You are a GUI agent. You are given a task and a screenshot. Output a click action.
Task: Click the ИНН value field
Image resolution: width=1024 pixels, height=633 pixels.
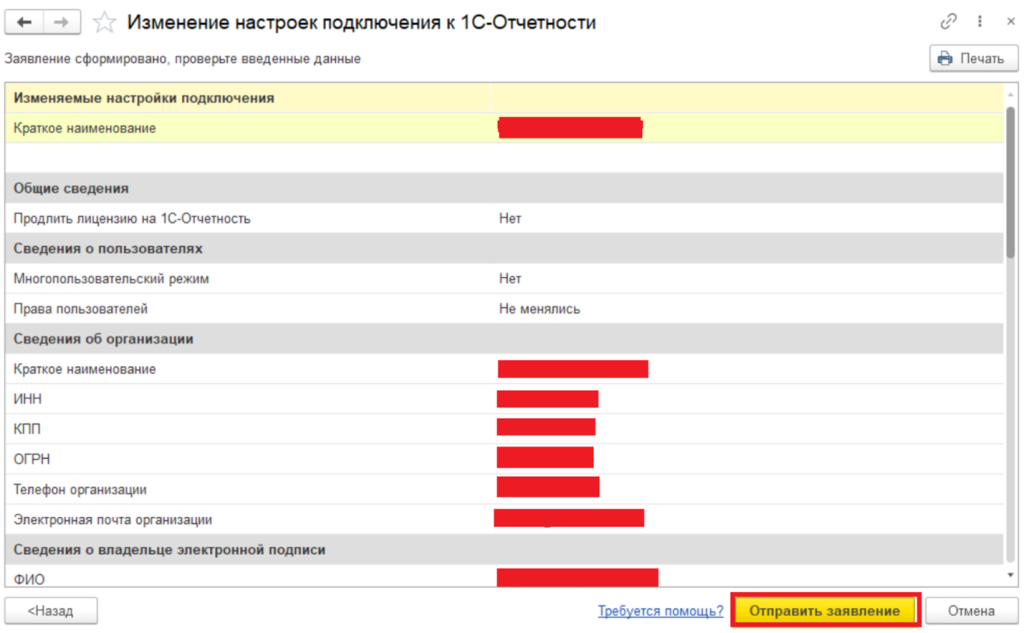point(545,399)
